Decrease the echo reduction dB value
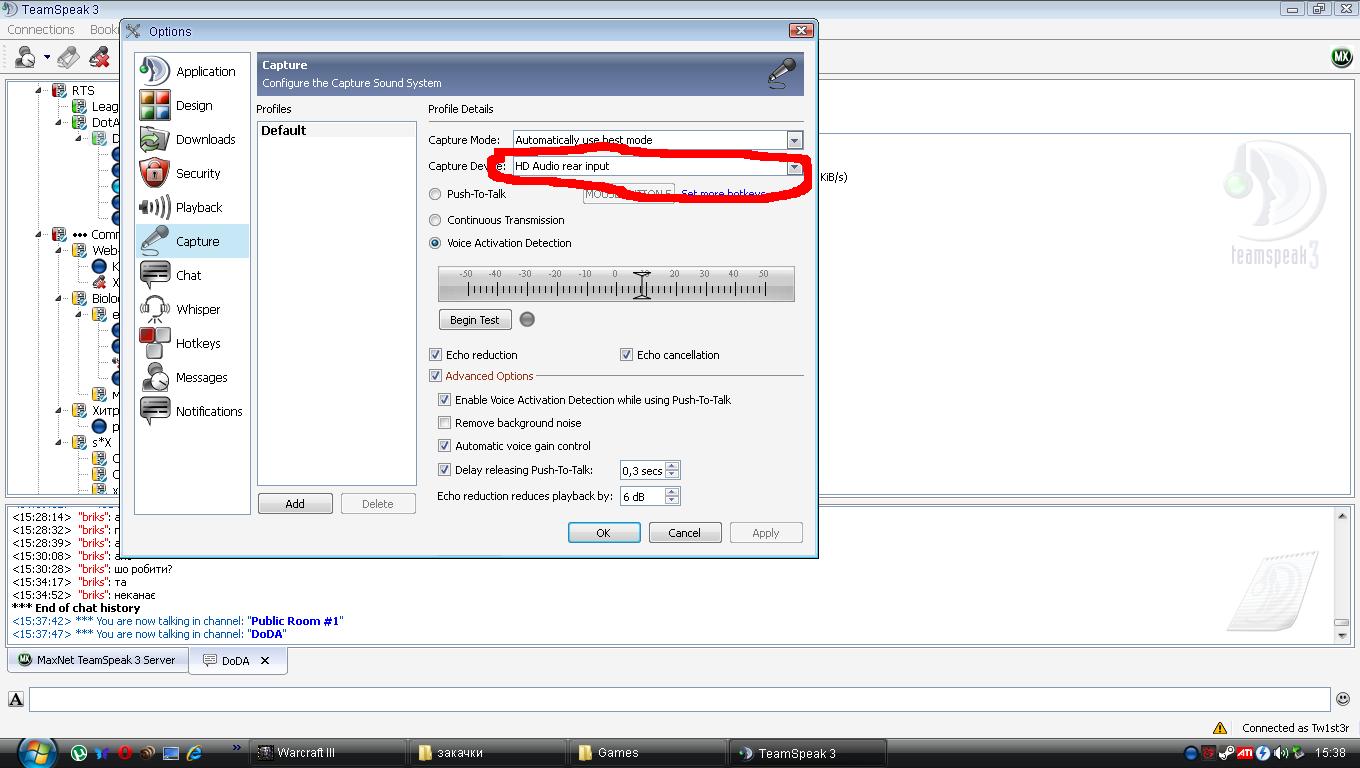This screenshot has height=768, width=1360. click(x=672, y=500)
